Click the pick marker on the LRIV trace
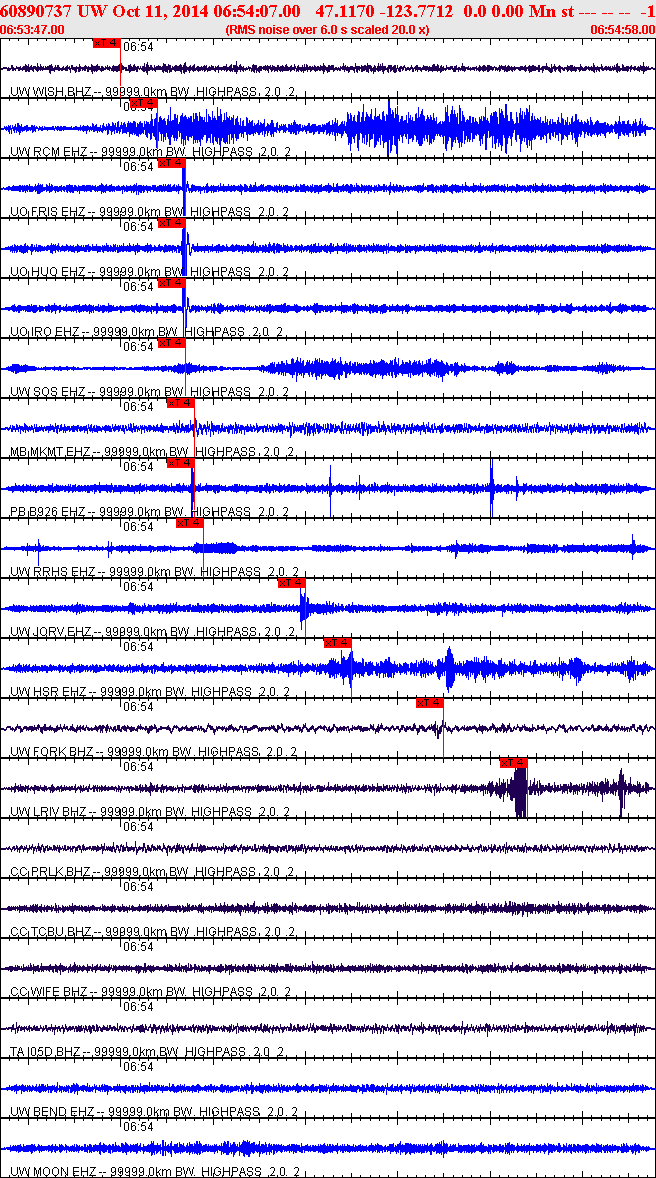This screenshot has height=1178, width=656. [514, 763]
